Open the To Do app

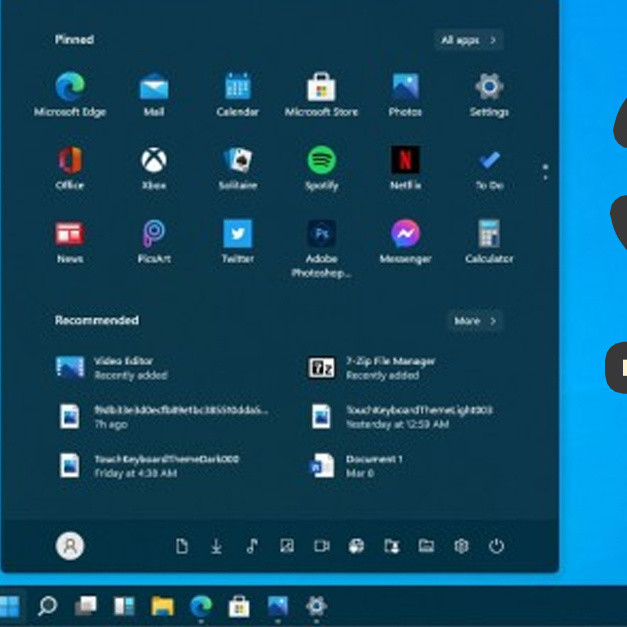tap(489, 168)
